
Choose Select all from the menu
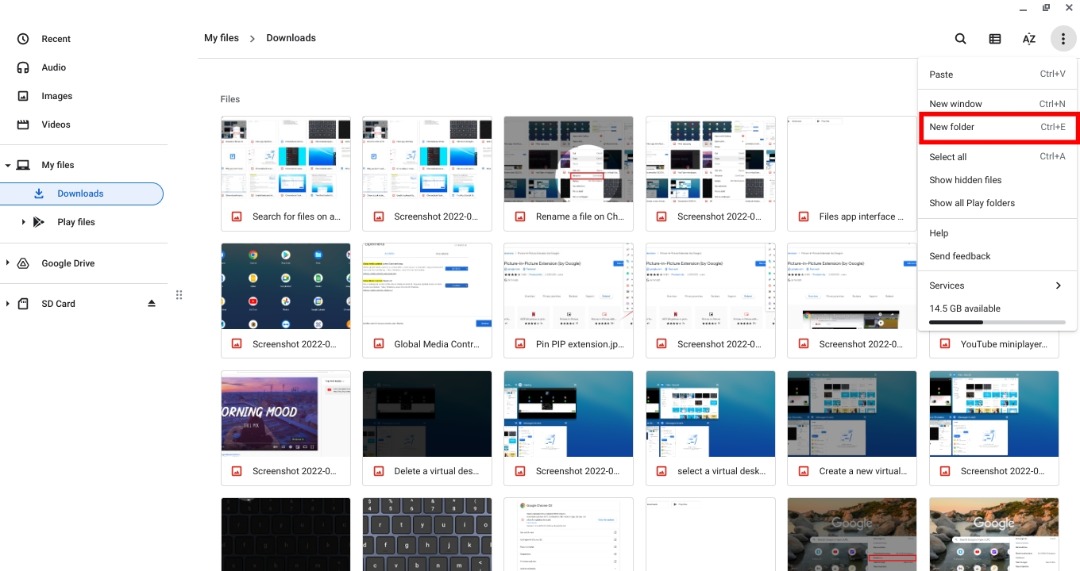pyautogui.click(x=997, y=157)
